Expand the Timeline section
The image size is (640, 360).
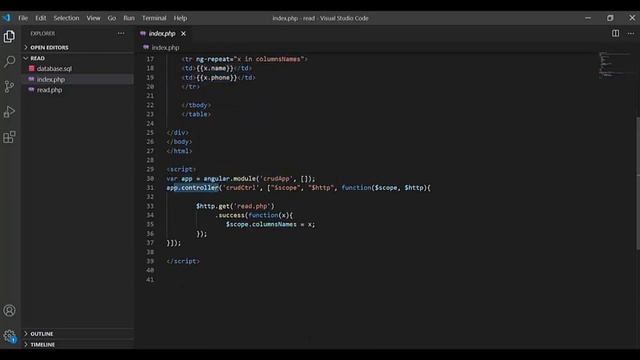click(x=42, y=344)
